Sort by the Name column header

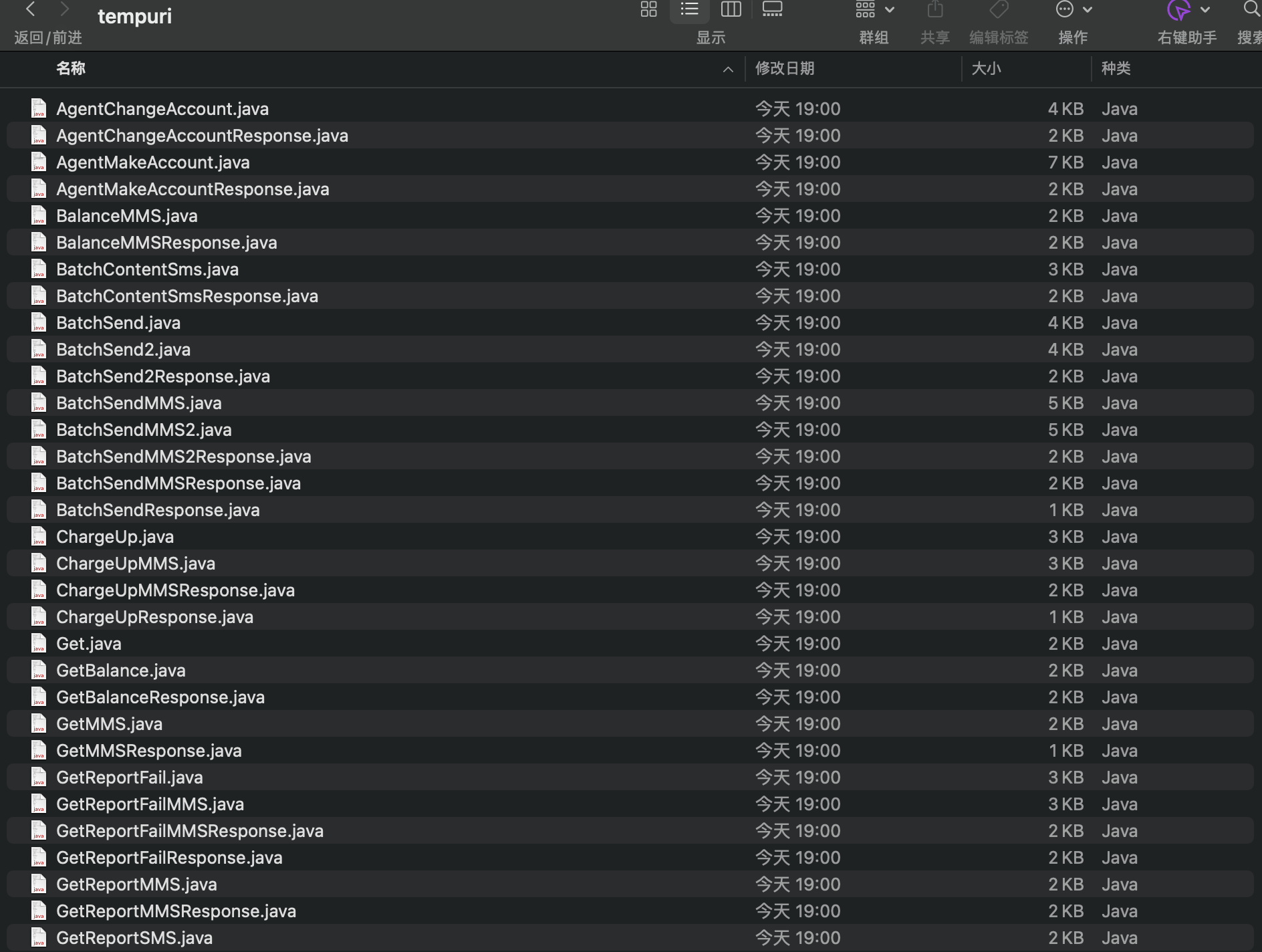pyautogui.click(x=71, y=68)
